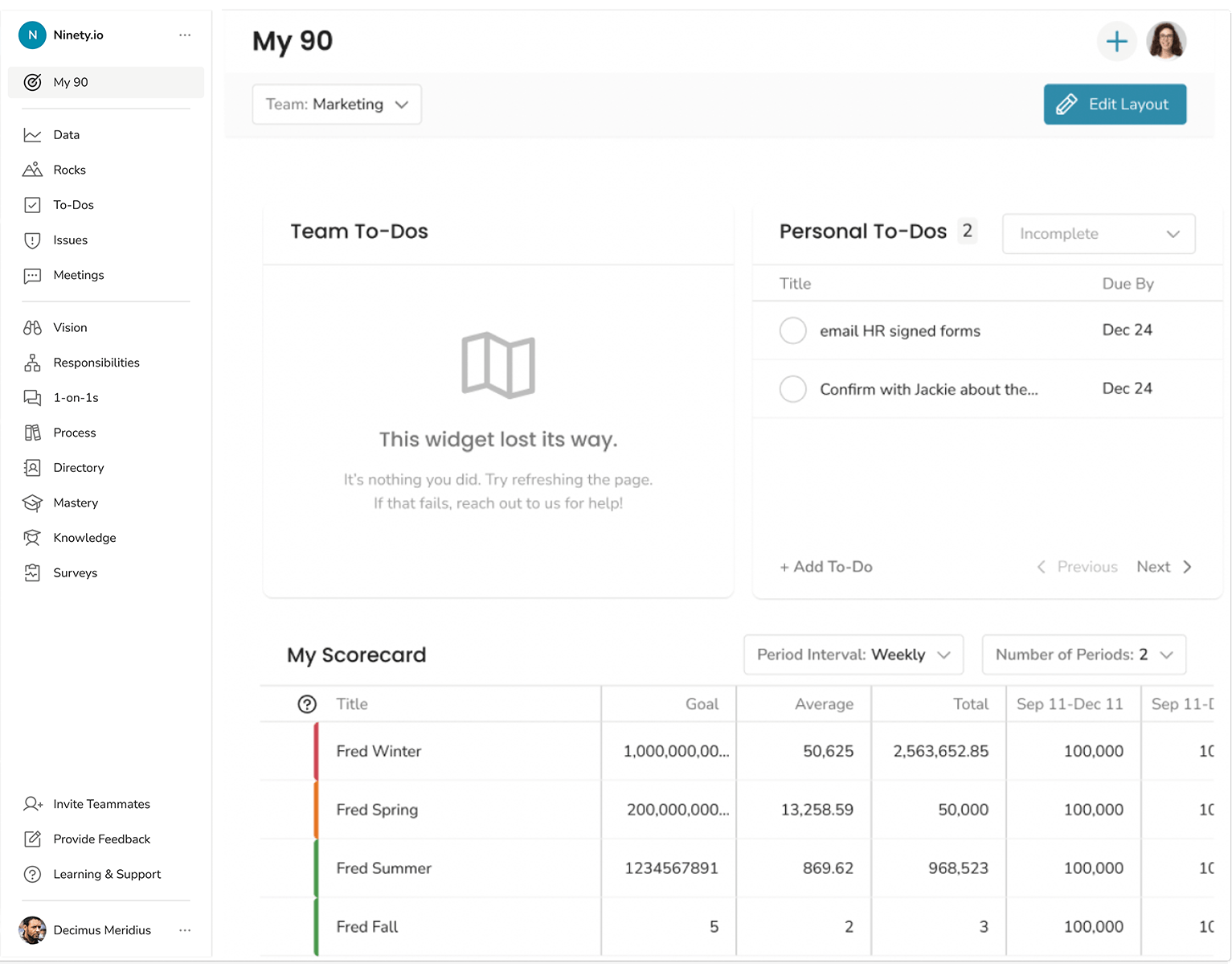Screen dimensions: 1232x964
Task: Click the Data chart icon
Action: [x=32, y=135]
